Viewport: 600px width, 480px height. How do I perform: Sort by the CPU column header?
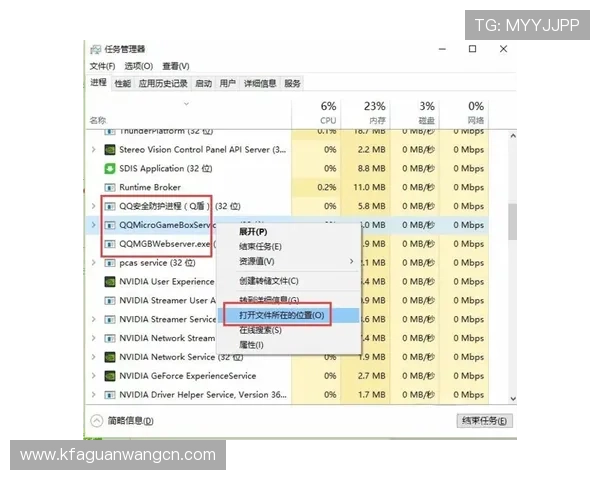[316, 113]
